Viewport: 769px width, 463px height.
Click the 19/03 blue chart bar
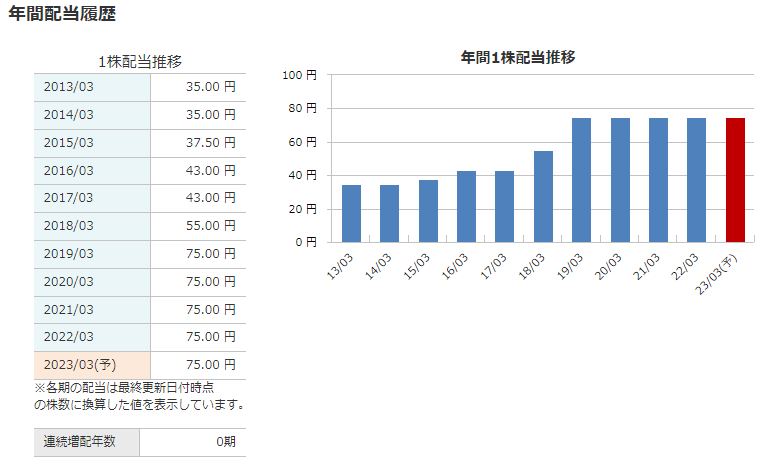tap(582, 180)
